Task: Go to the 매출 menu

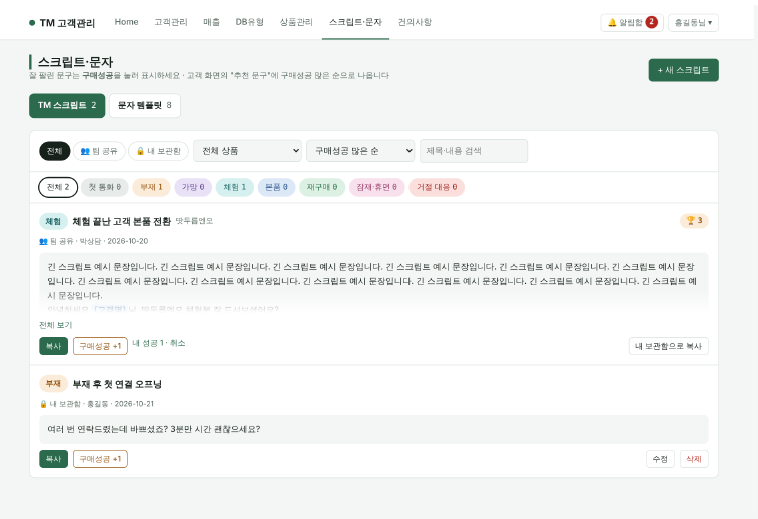Action: pos(211,22)
